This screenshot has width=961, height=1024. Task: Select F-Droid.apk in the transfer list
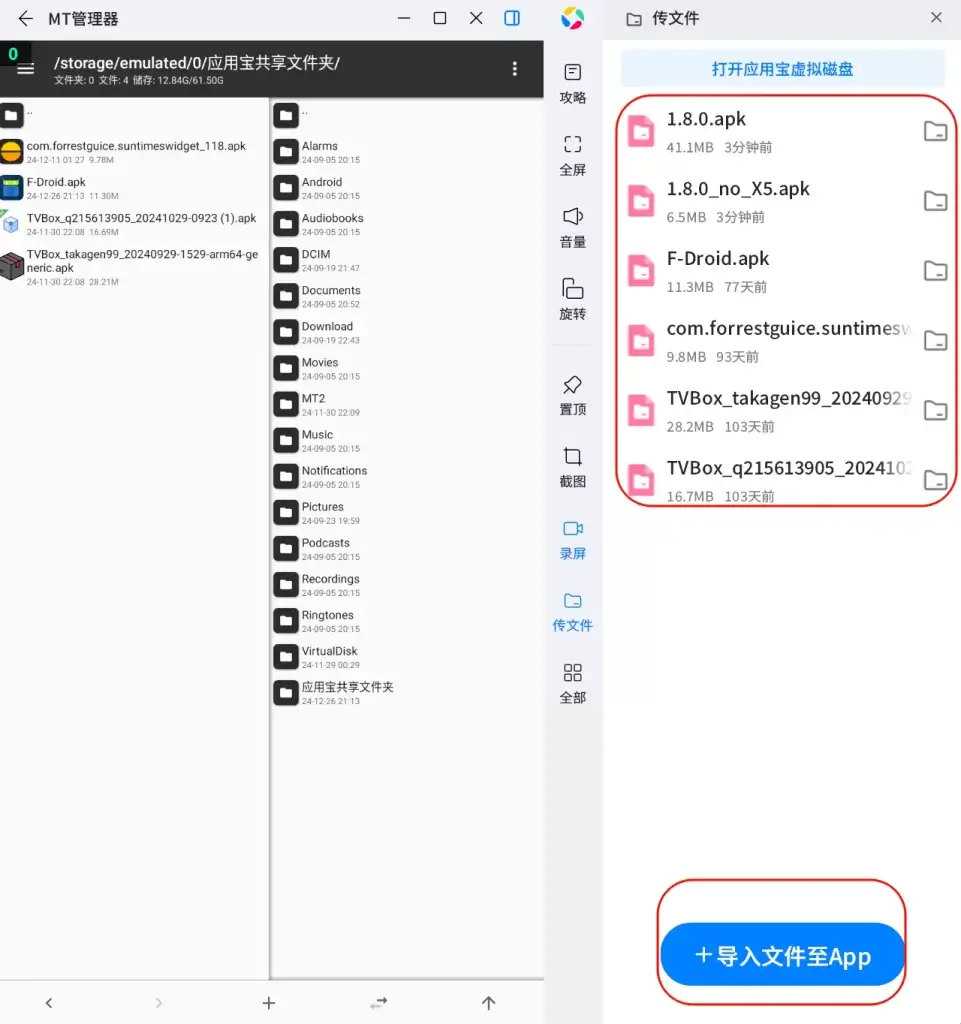pos(770,272)
